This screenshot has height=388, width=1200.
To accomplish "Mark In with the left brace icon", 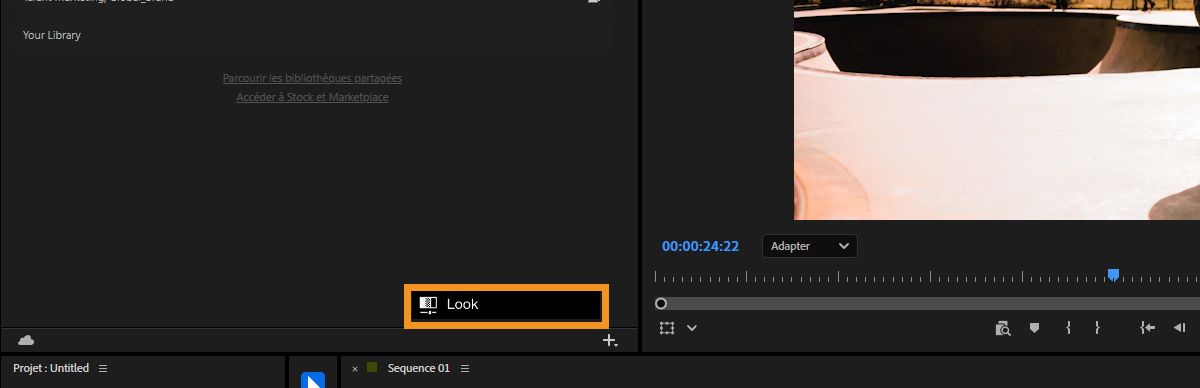I will (x=1068, y=327).
